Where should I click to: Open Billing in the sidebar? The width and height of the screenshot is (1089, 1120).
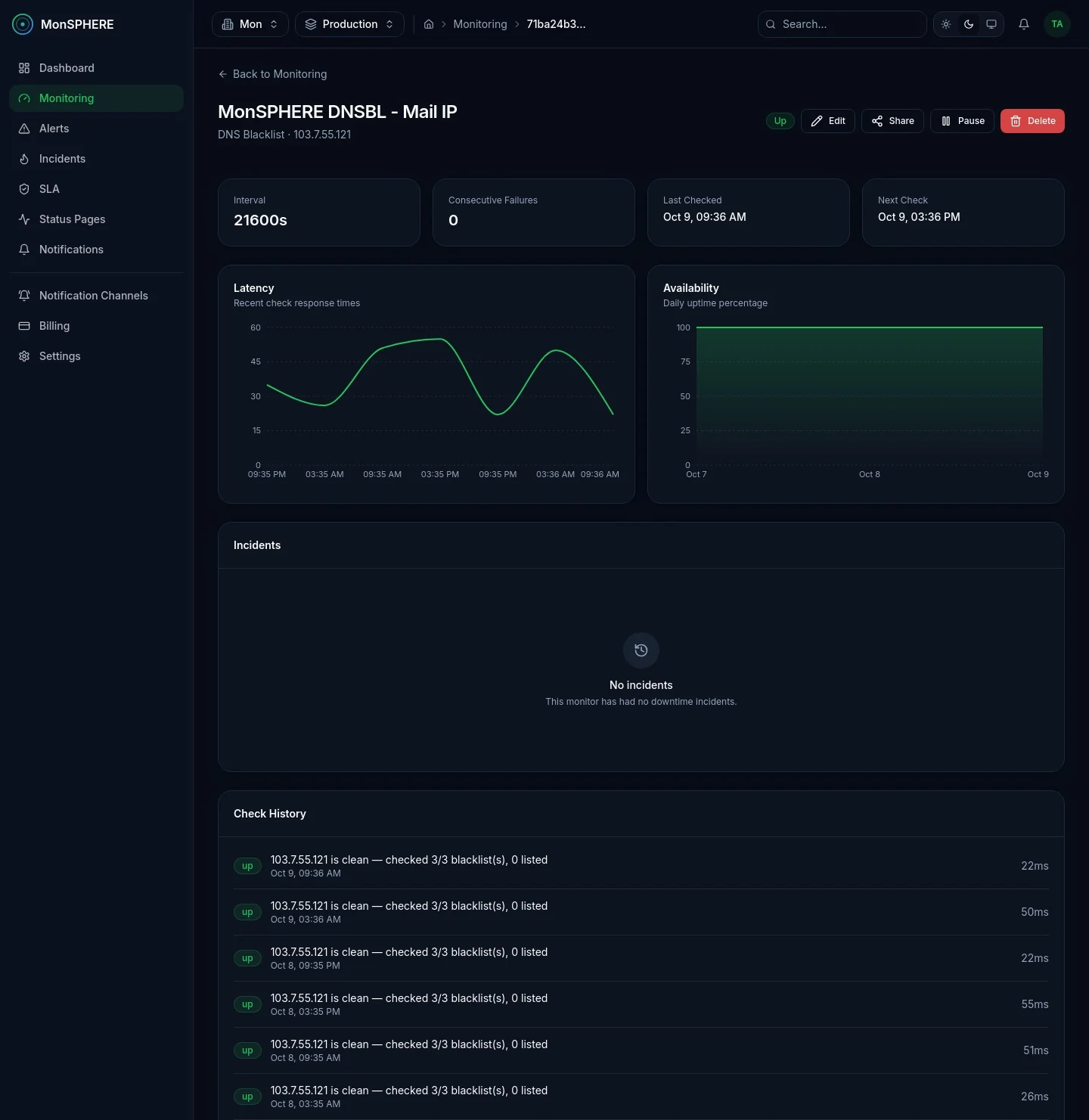96,326
